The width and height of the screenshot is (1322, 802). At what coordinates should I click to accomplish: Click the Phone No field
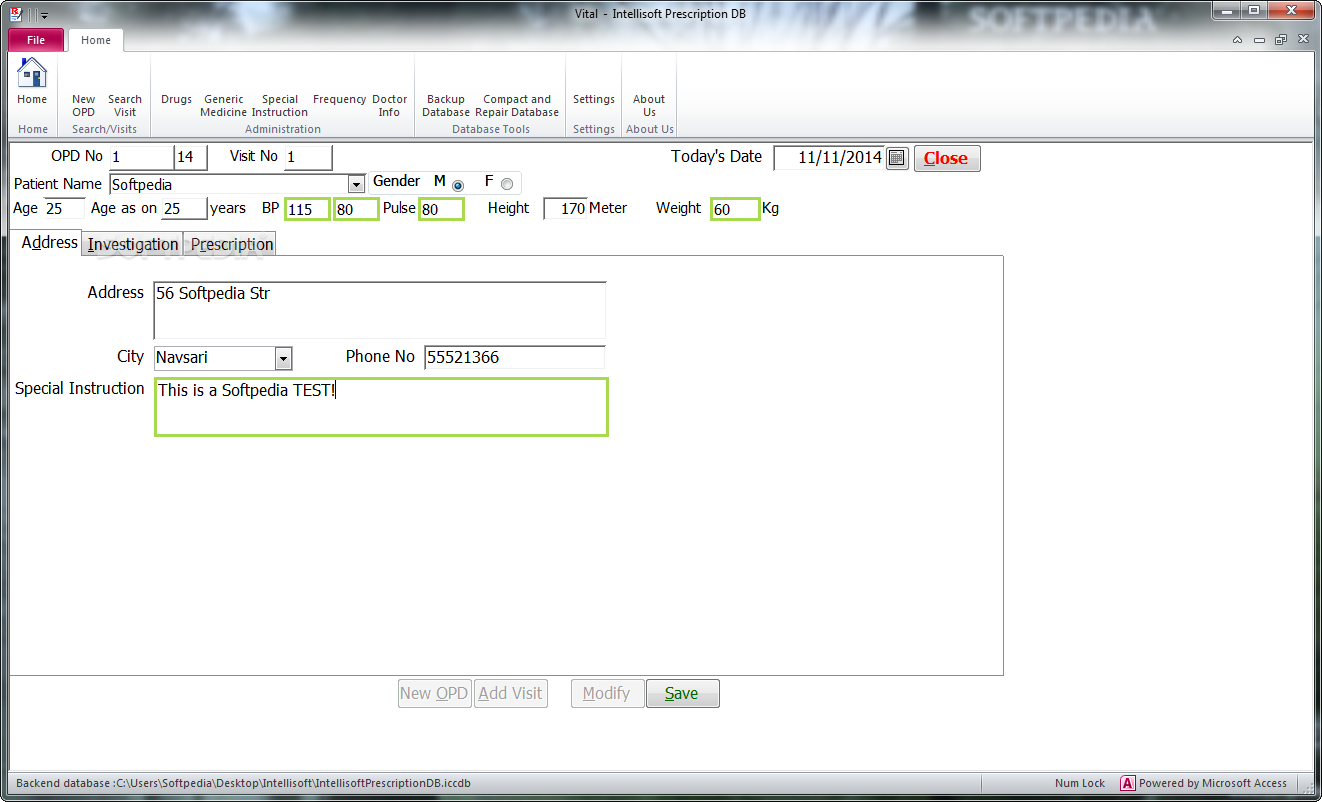coord(515,358)
